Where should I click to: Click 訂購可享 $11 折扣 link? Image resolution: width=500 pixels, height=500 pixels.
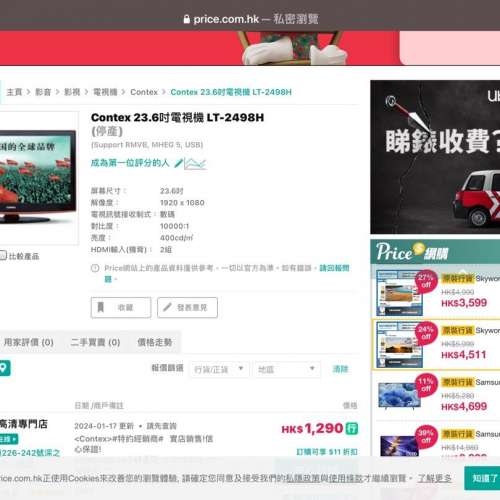pos(327,452)
